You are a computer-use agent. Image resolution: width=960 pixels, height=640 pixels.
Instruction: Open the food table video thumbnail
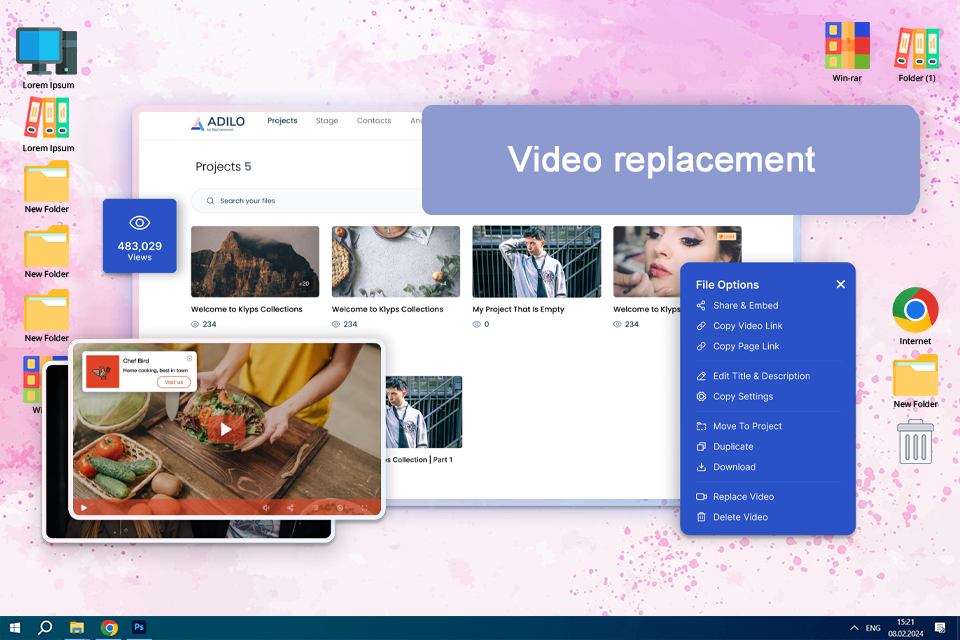point(396,262)
